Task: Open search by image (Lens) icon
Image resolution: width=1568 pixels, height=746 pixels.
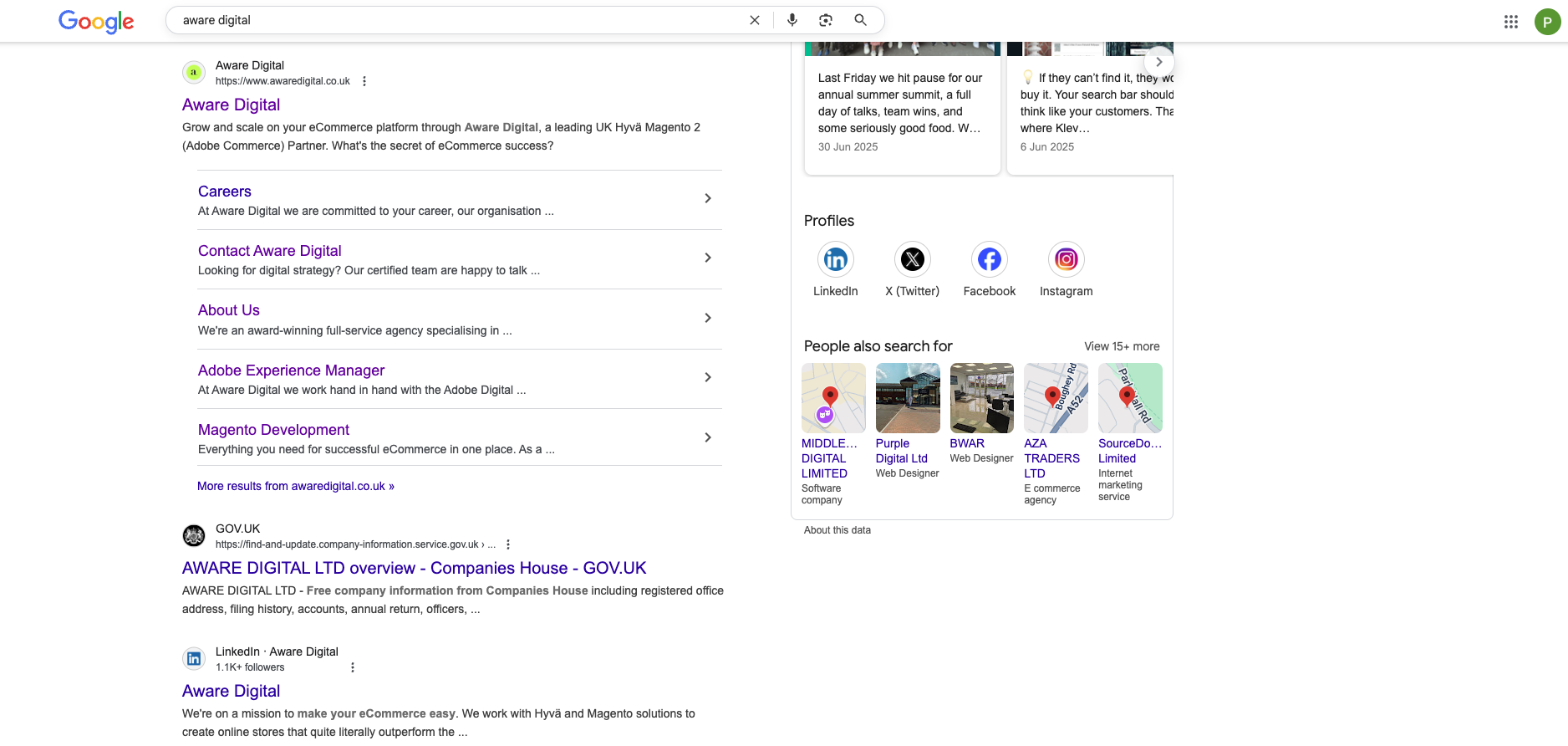Action: point(826,20)
